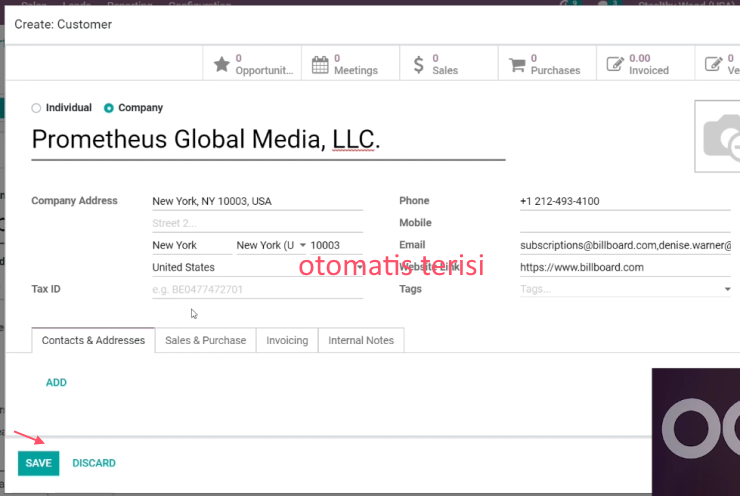
Task: Click the DISCARD button
Action: point(94,463)
